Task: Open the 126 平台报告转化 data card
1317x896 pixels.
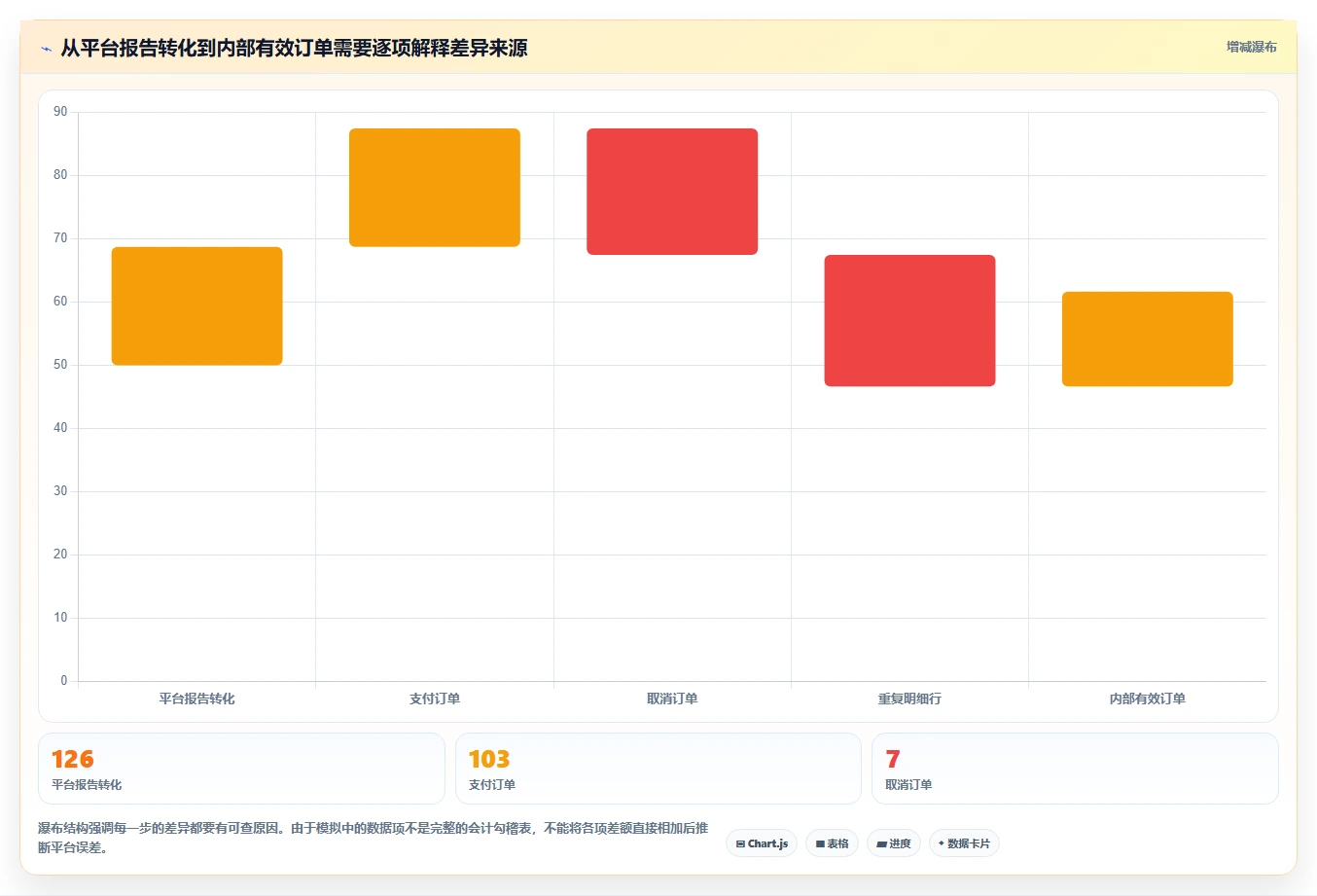Action: pyautogui.click(x=241, y=769)
